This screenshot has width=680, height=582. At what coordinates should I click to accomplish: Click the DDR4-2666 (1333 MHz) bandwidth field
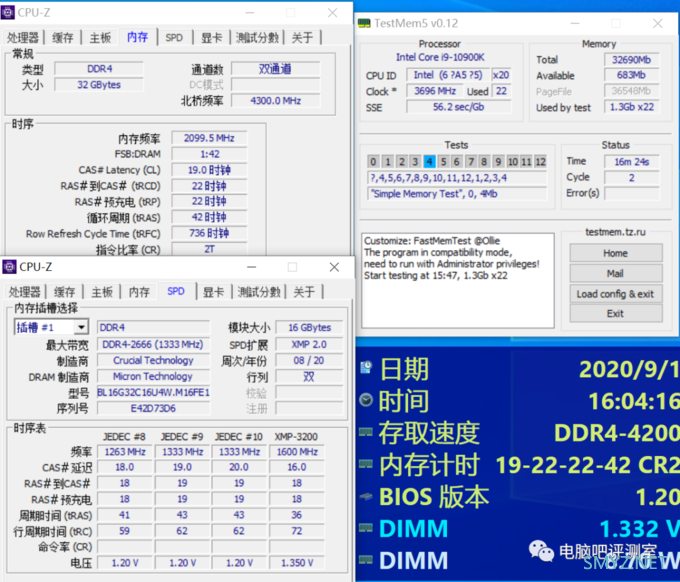(153, 344)
